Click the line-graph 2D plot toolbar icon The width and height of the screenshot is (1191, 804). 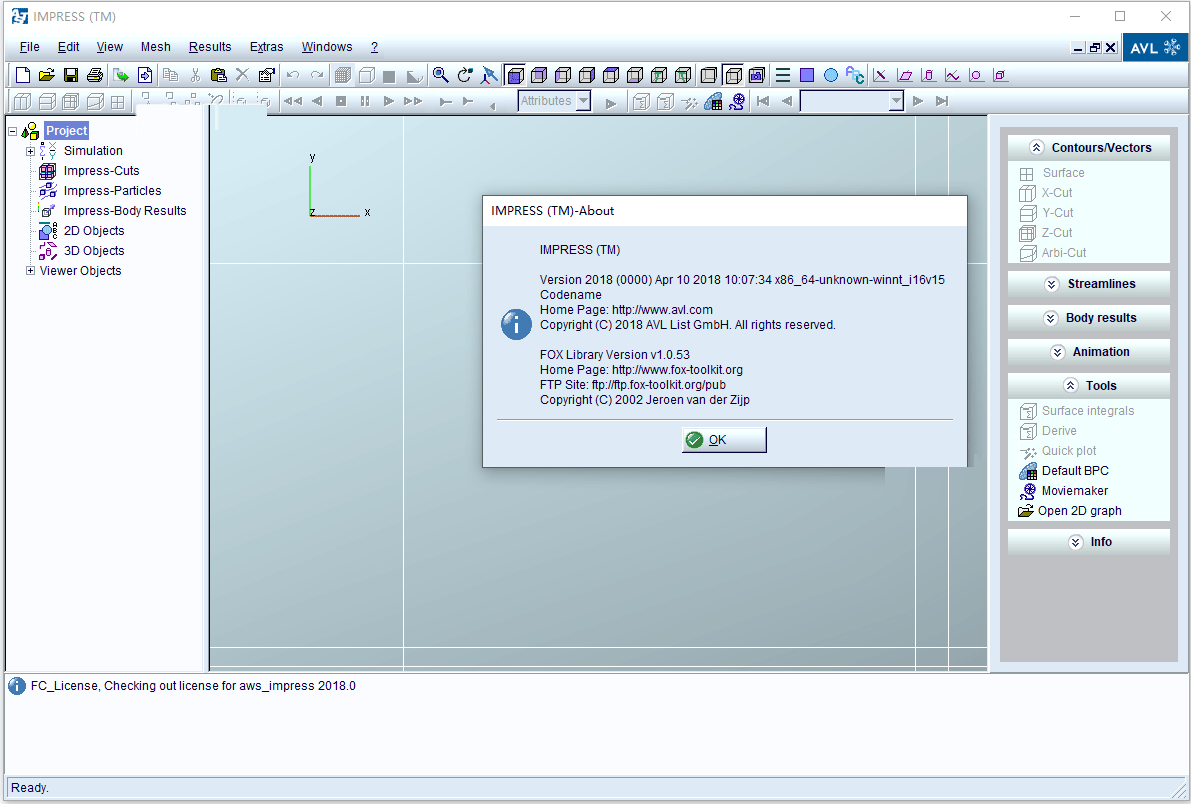coord(952,75)
